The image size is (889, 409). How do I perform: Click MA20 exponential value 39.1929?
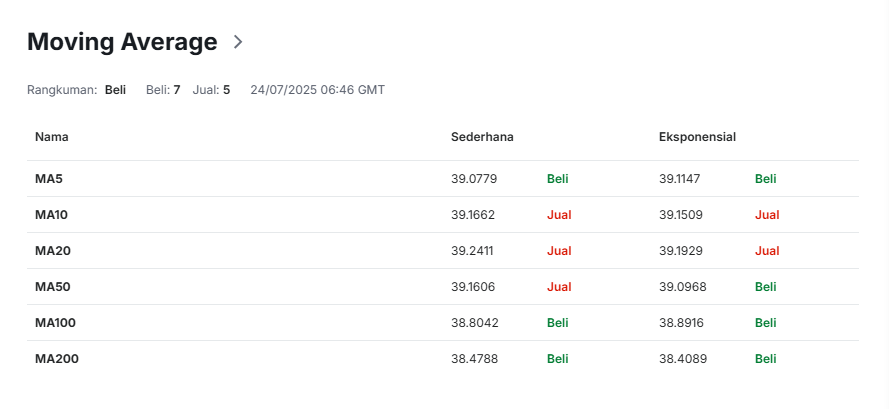point(680,251)
